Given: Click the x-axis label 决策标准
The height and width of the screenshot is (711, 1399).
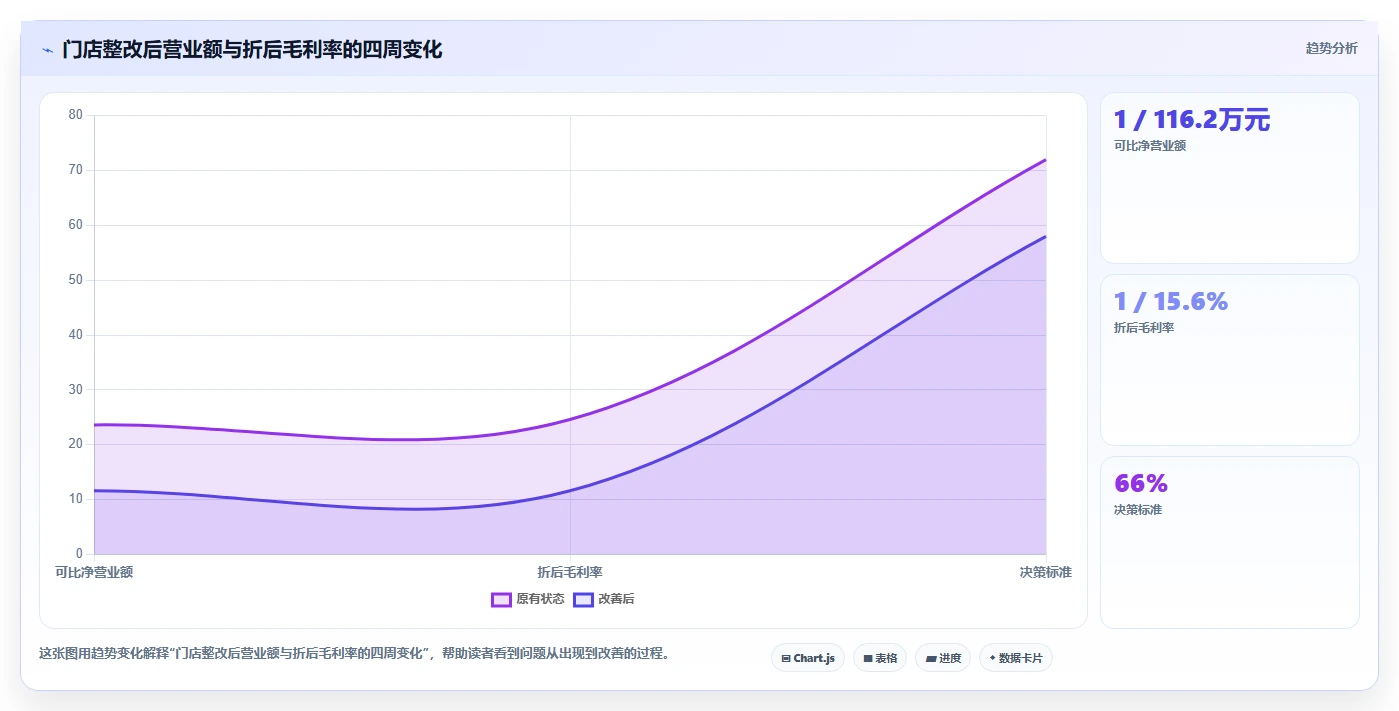Looking at the screenshot, I should pyautogui.click(x=1046, y=572).
